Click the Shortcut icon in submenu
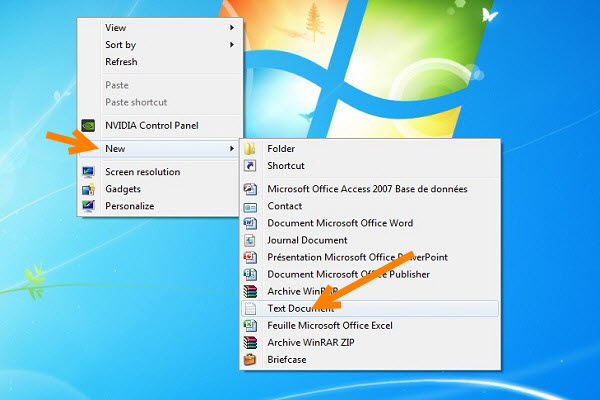Image resolution: width=600 pixels, height=400 pixels. tap(251, 166)
